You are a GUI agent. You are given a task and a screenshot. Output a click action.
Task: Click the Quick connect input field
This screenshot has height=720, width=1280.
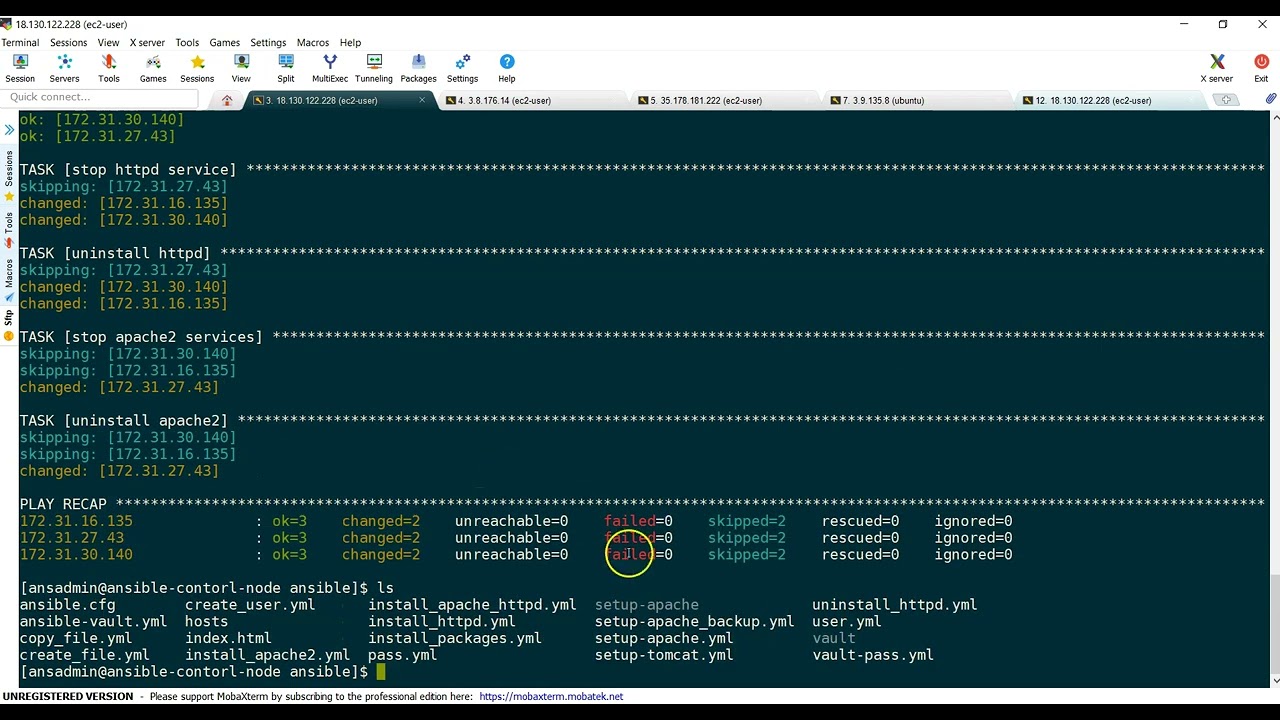point(98,97)
